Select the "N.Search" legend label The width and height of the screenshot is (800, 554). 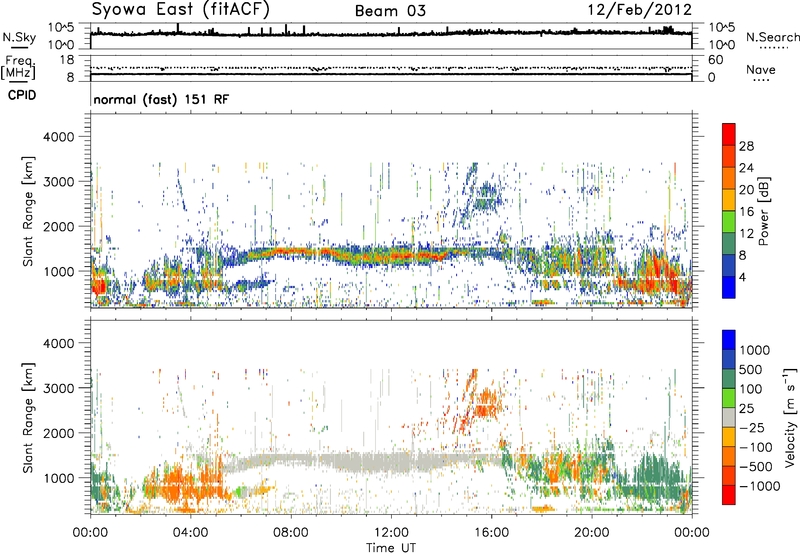tap(773, 37)
